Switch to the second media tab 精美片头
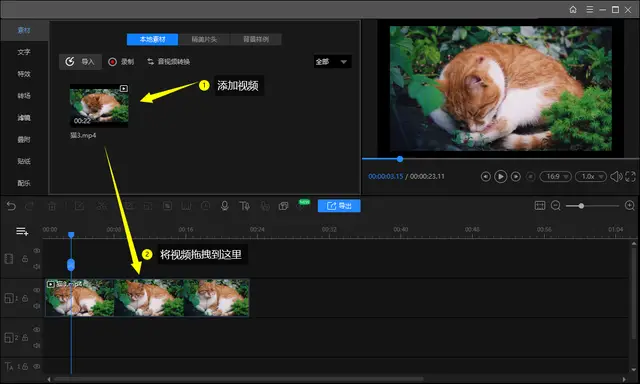The width and height of the screenshot is (640, 384). [x=204, y=39]
